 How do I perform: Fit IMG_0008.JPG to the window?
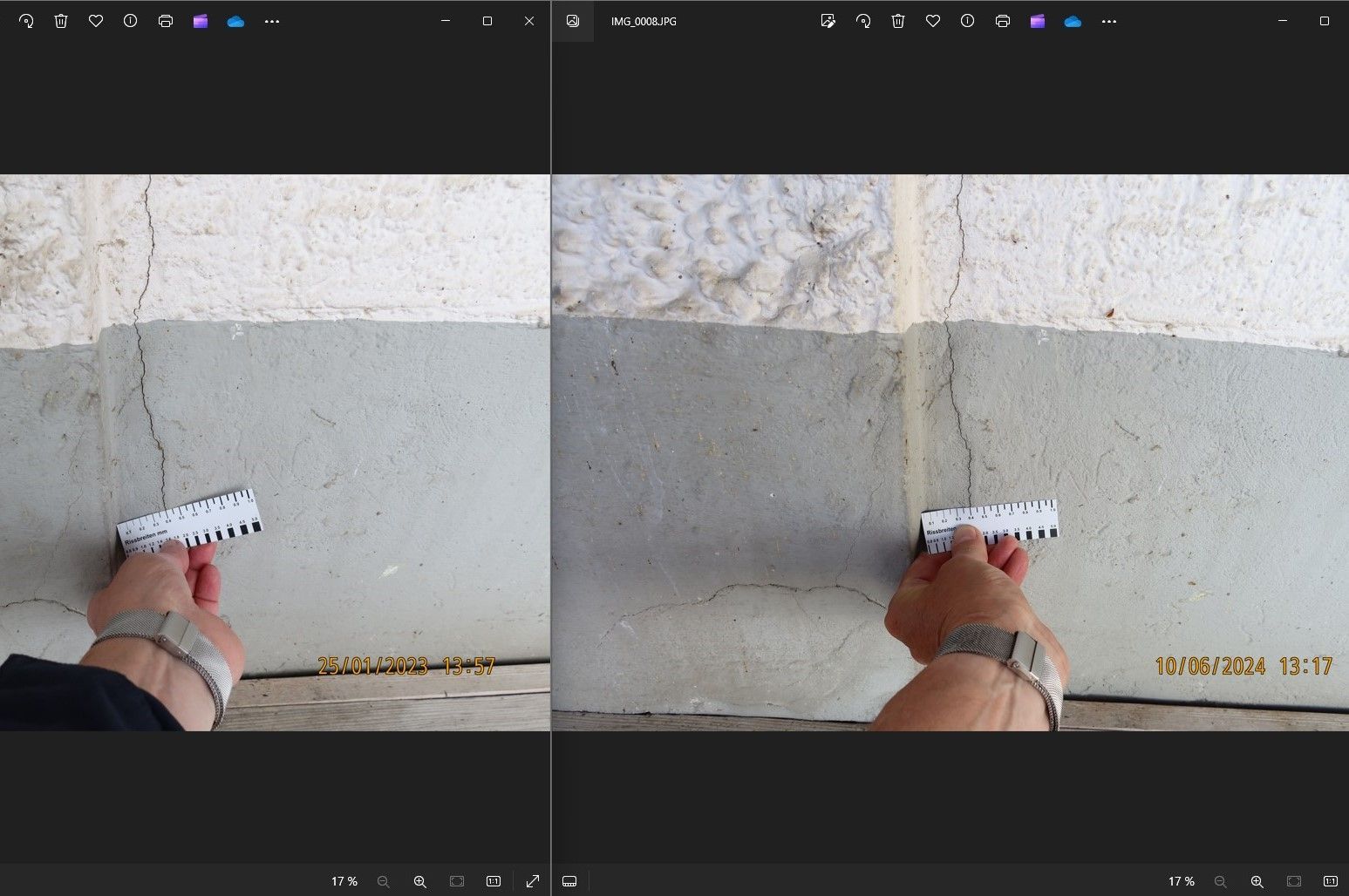pyautogui.click(x=1294, y=881)
